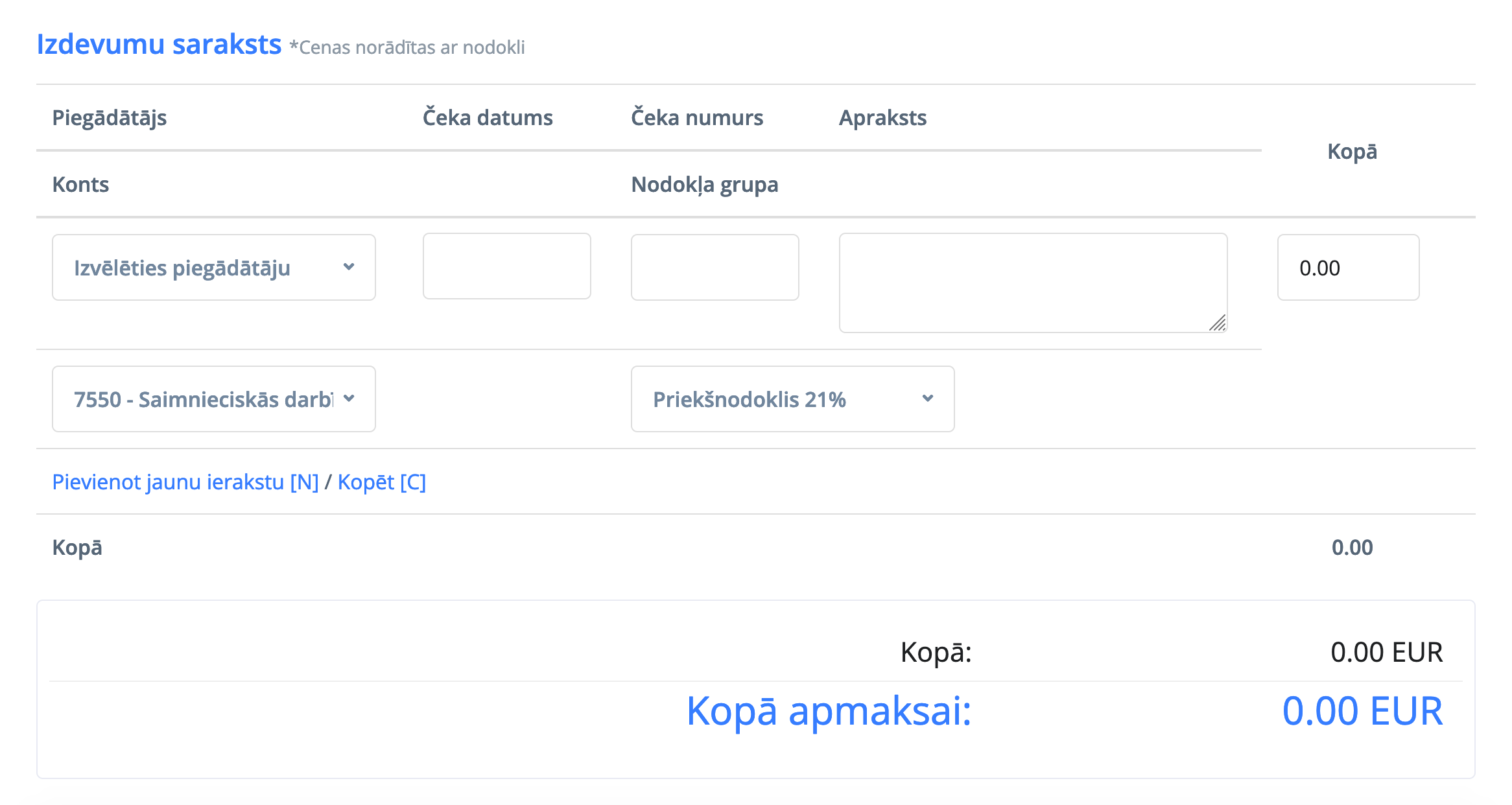The image size is (1512, 805).
Task: Click chevron arrow in Priekšnodoklis 21% dropdown
Action: [928, 399]
